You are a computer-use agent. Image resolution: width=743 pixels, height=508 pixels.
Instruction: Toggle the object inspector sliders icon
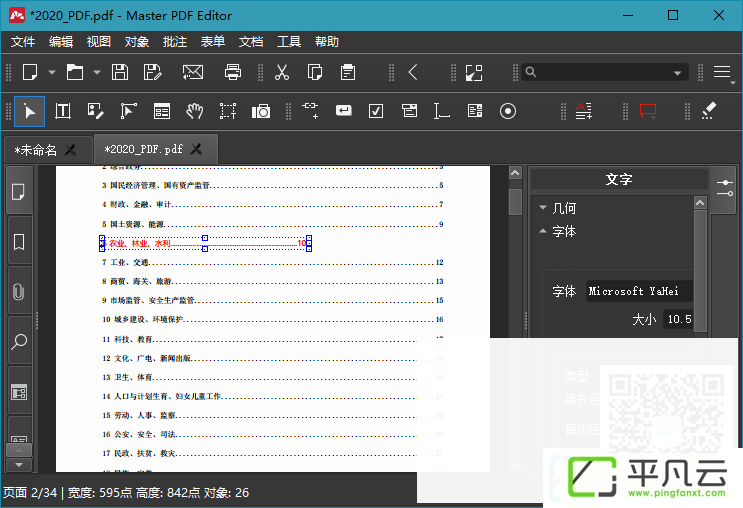(x=725, y=188)
